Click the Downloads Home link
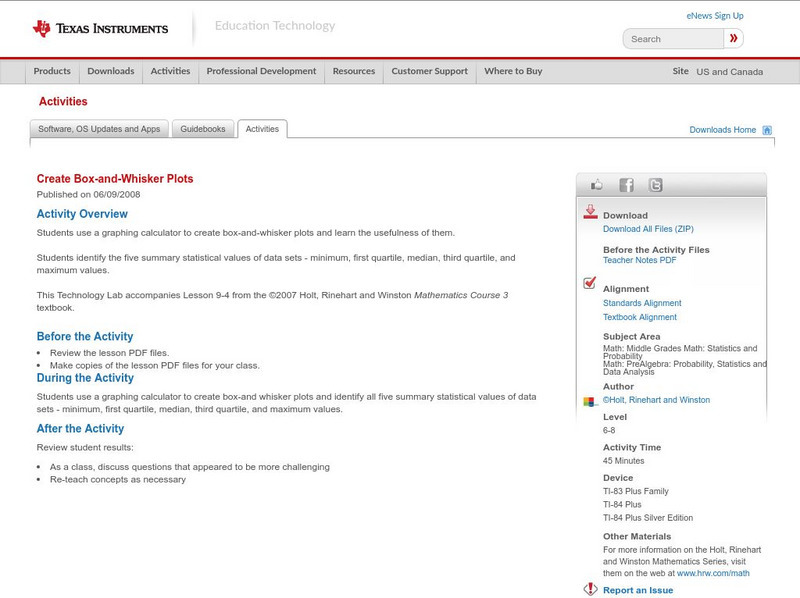800x598 pixels. 722,130
